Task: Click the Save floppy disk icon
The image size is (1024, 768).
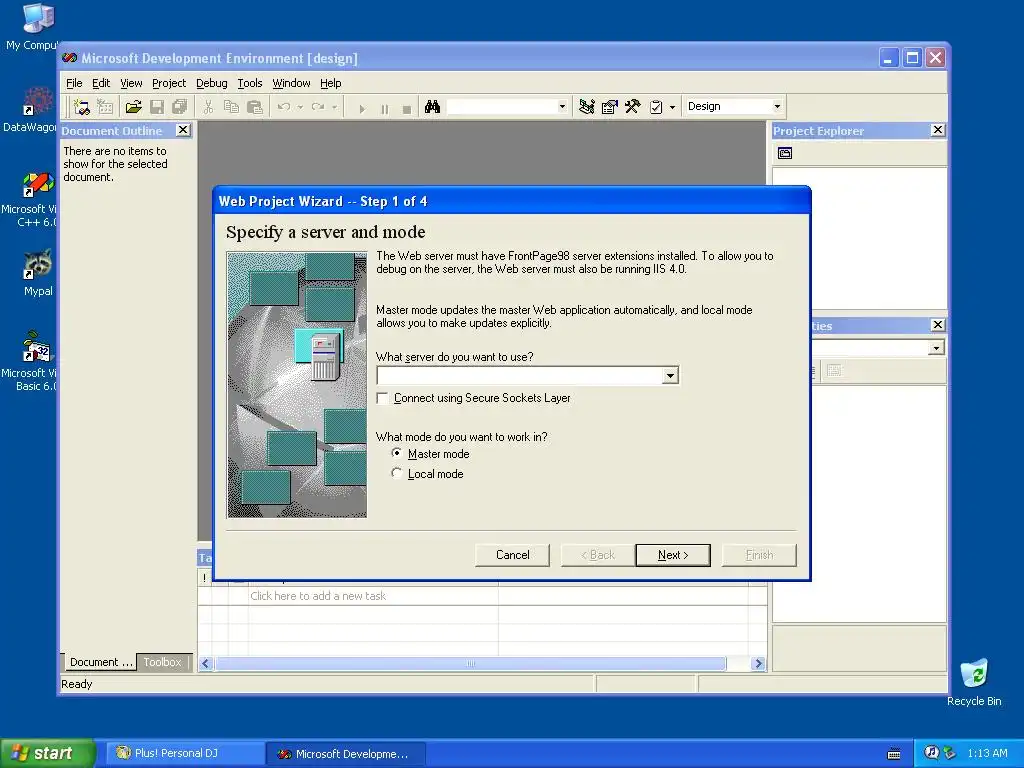Action: pos(157,106)
